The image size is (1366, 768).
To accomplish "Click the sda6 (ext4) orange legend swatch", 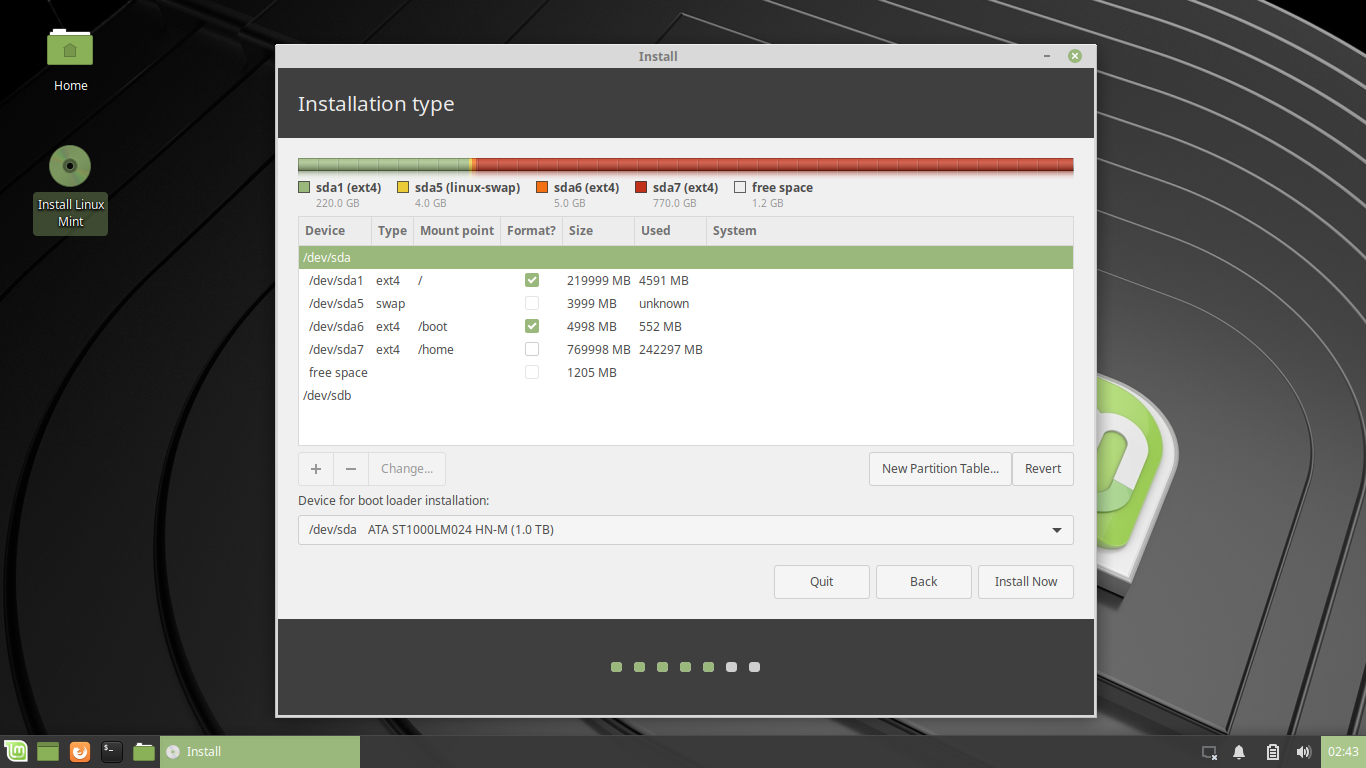I will [542, 188].
